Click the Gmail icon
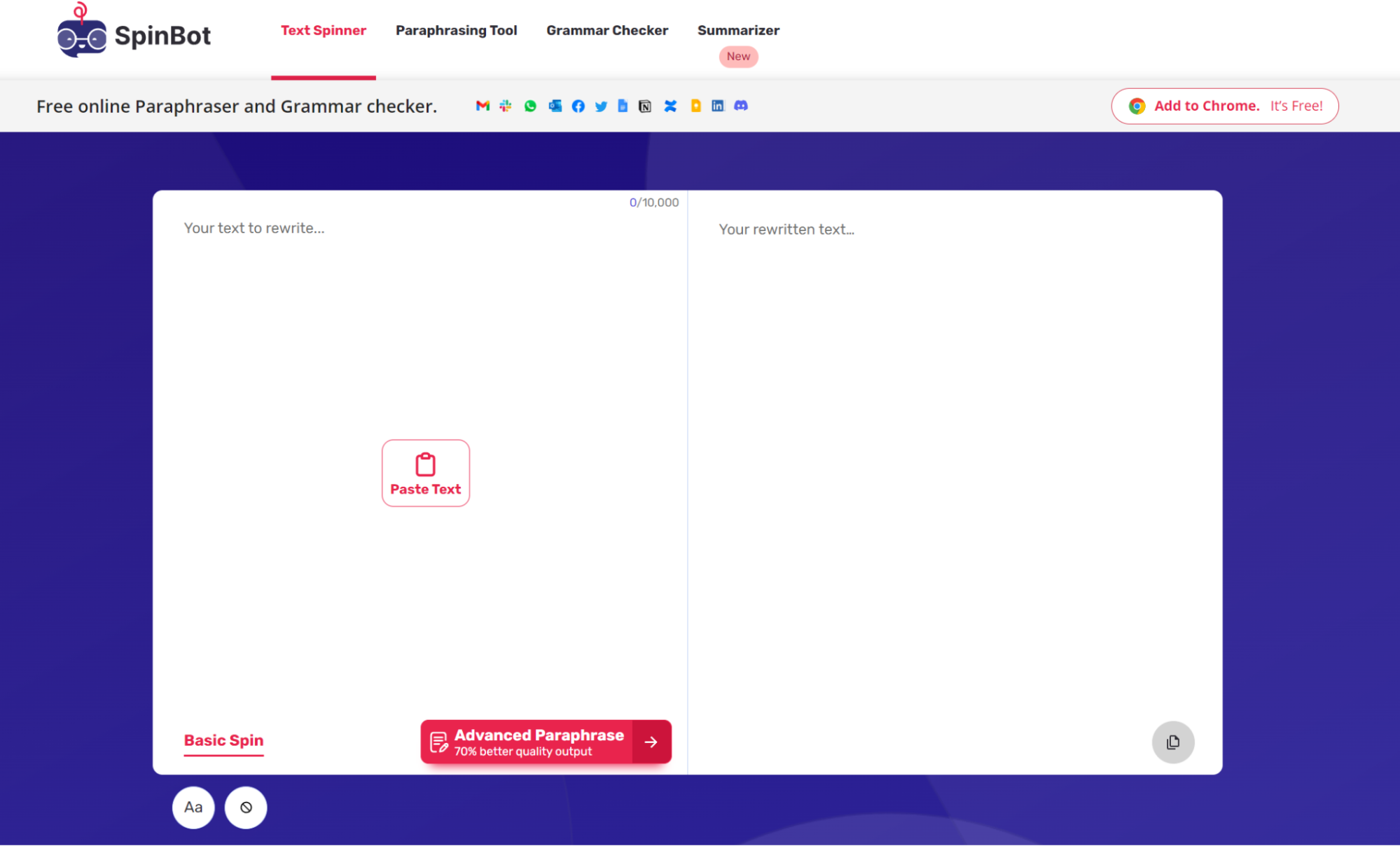 coord(483,106)
